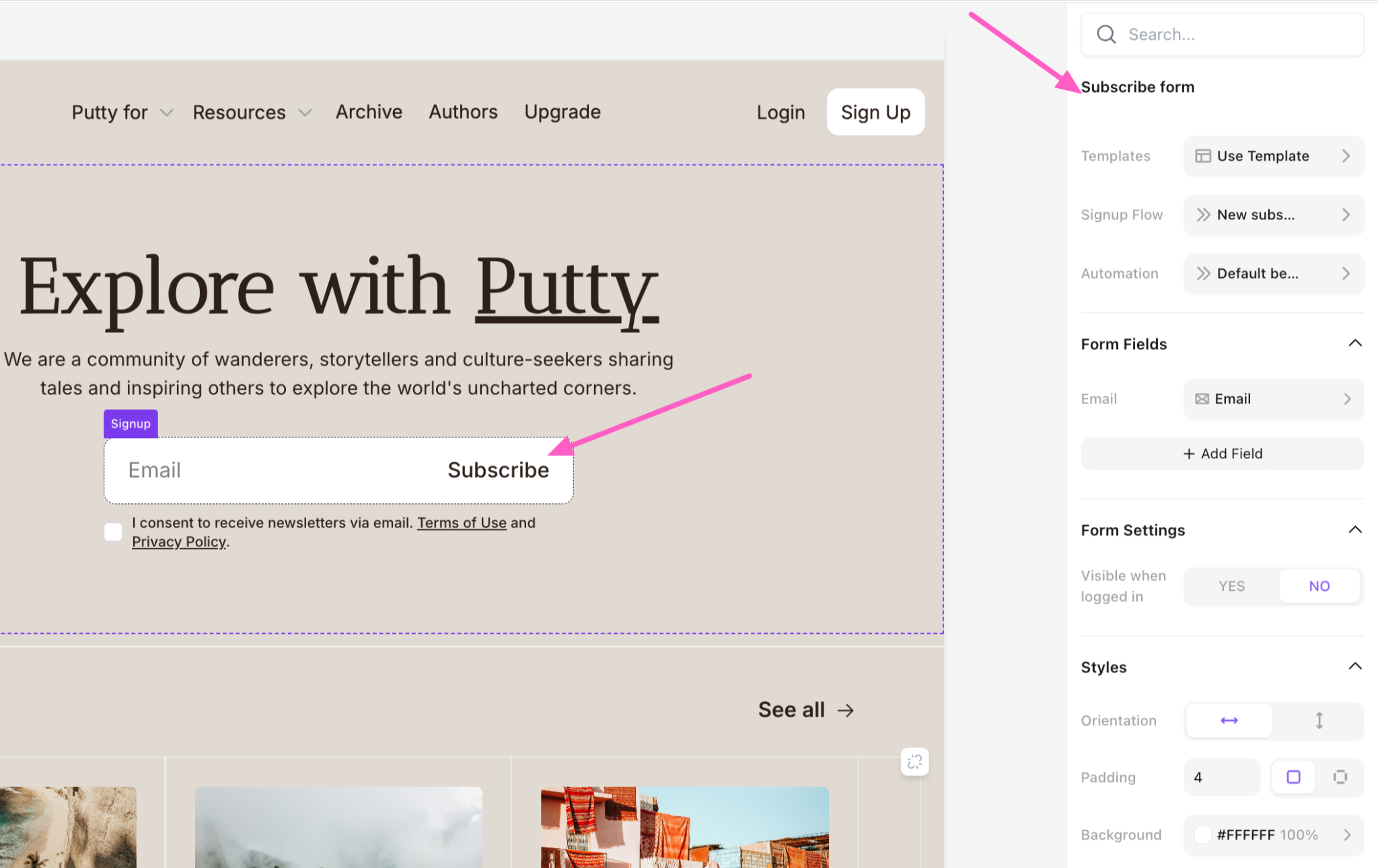Open the Background #FFFFFF color swatch

pos(1202,835)
